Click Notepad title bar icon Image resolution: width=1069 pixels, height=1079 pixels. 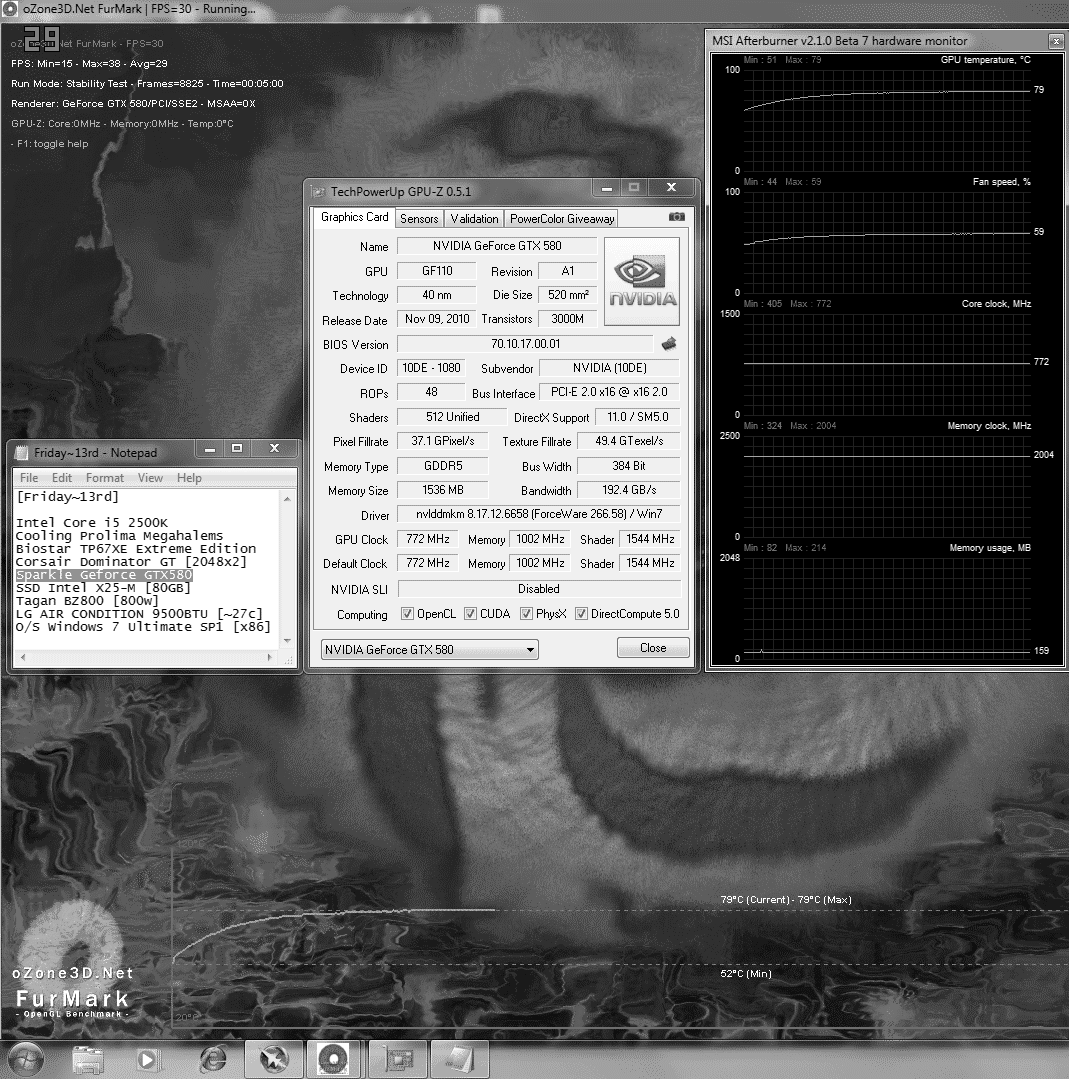click(21, 453)
